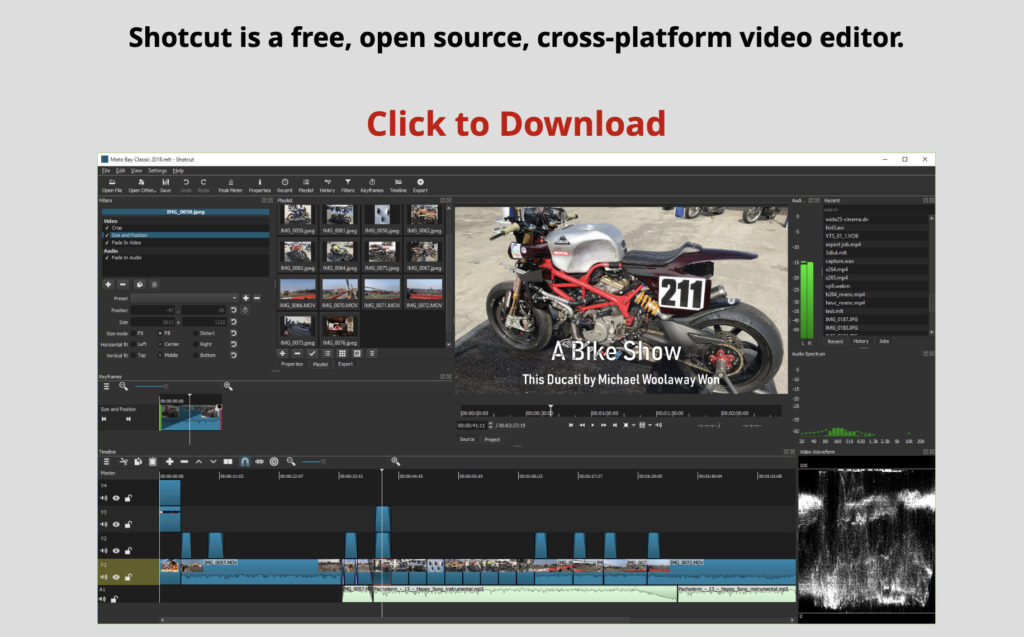Hide track V4 with eye icon
Screen dimensions: 1024x637
coord(116,498)
